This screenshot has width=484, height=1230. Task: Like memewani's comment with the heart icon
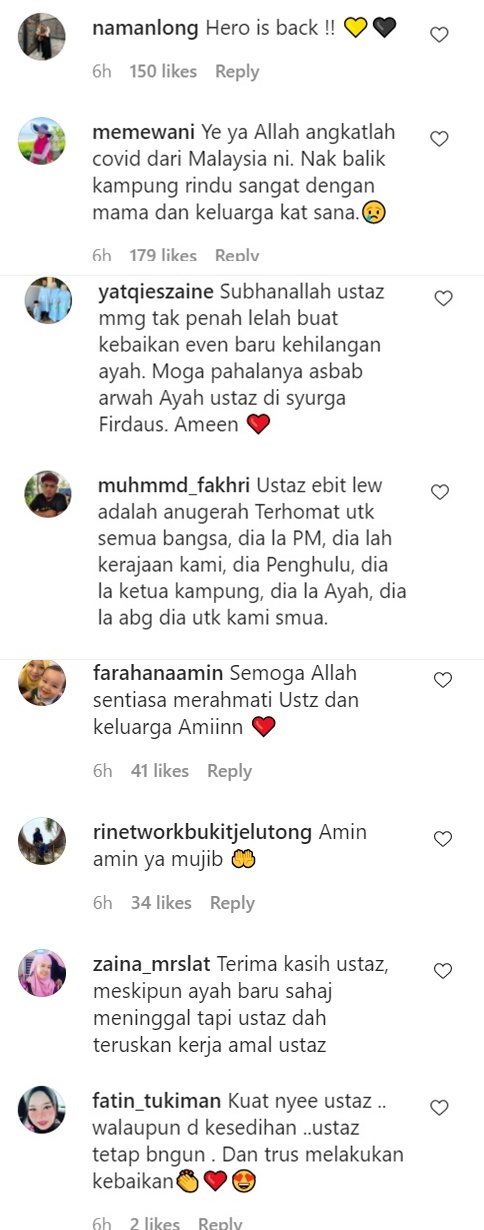coord(439,139)
